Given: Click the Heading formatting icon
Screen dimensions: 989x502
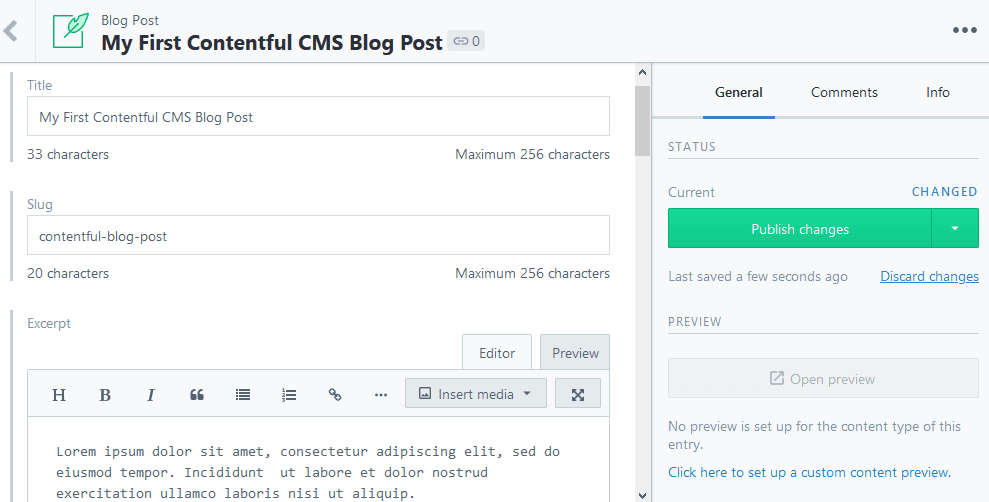Looking at the screenshot, I should point(59,395).
